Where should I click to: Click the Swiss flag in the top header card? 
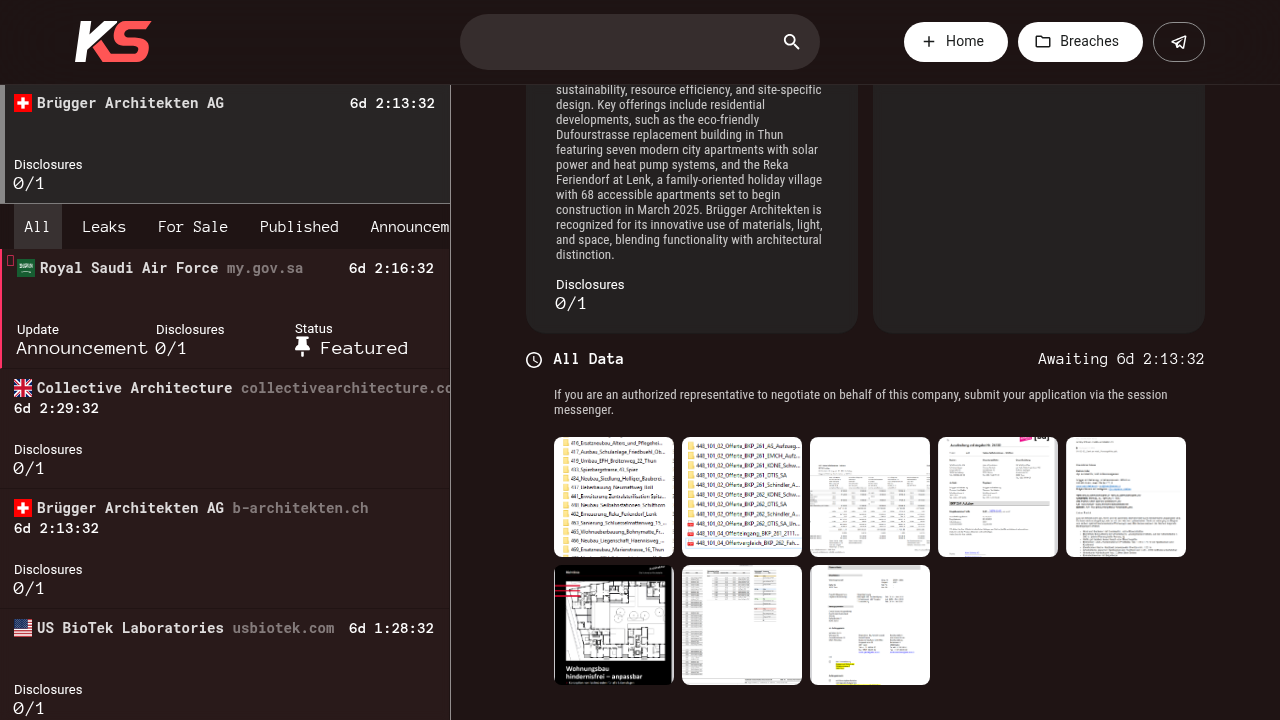pos(23,103)
